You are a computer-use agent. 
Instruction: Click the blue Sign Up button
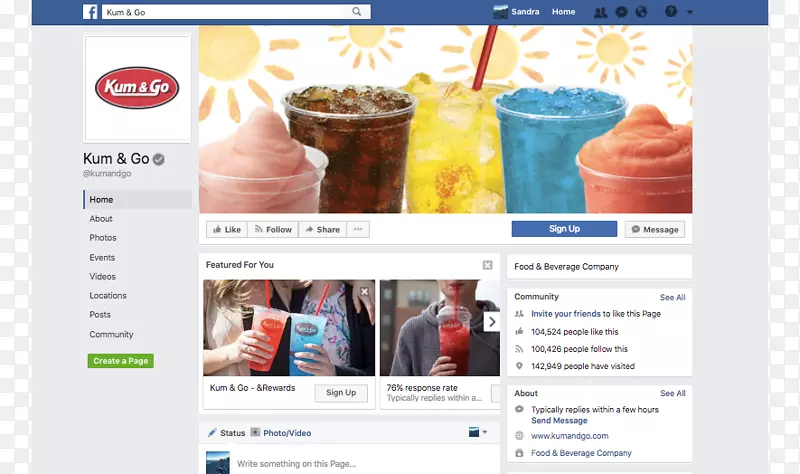pyautogui.click(x=564, y=229)
